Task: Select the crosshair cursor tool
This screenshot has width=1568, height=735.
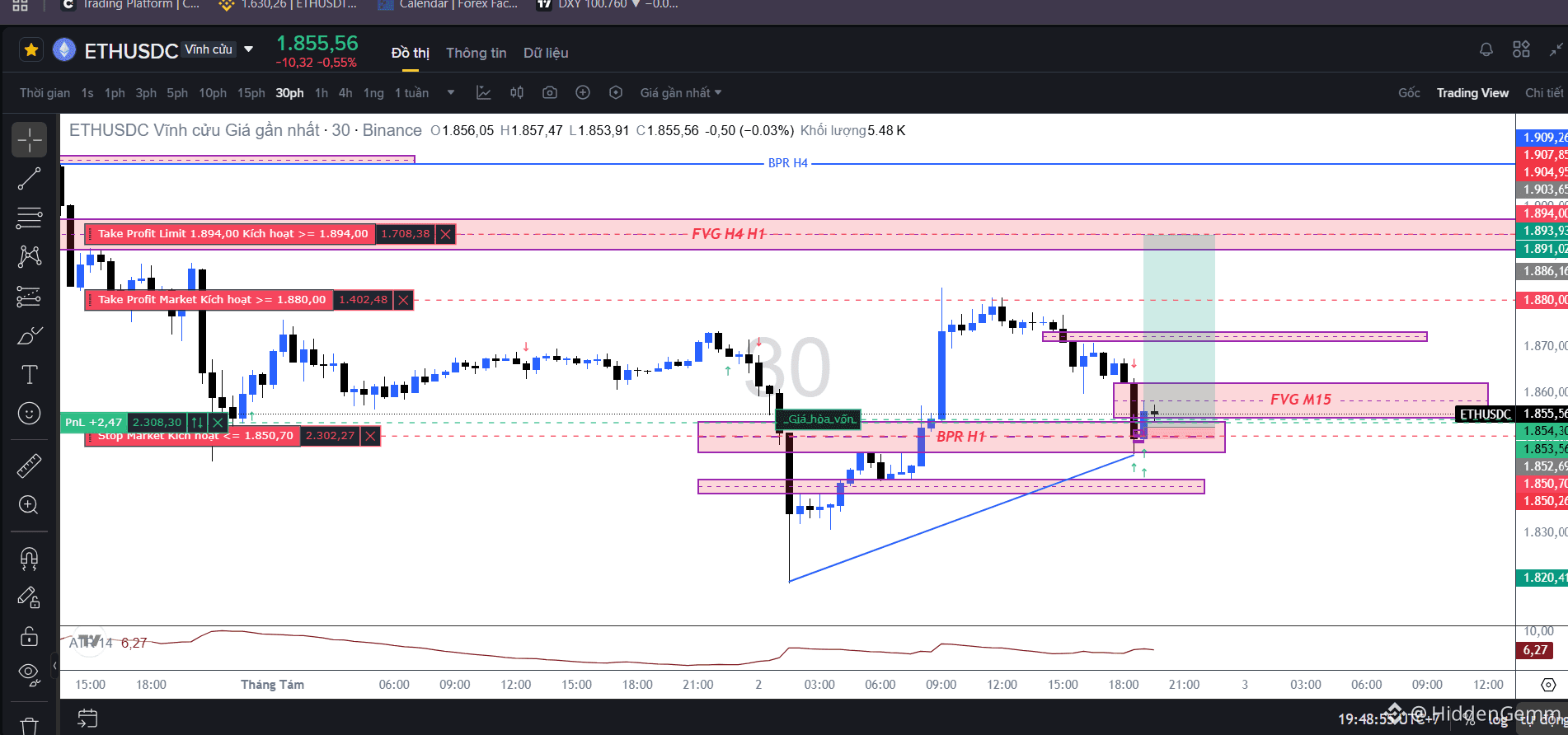Action: pyautogui.click(x=29, y=140)
